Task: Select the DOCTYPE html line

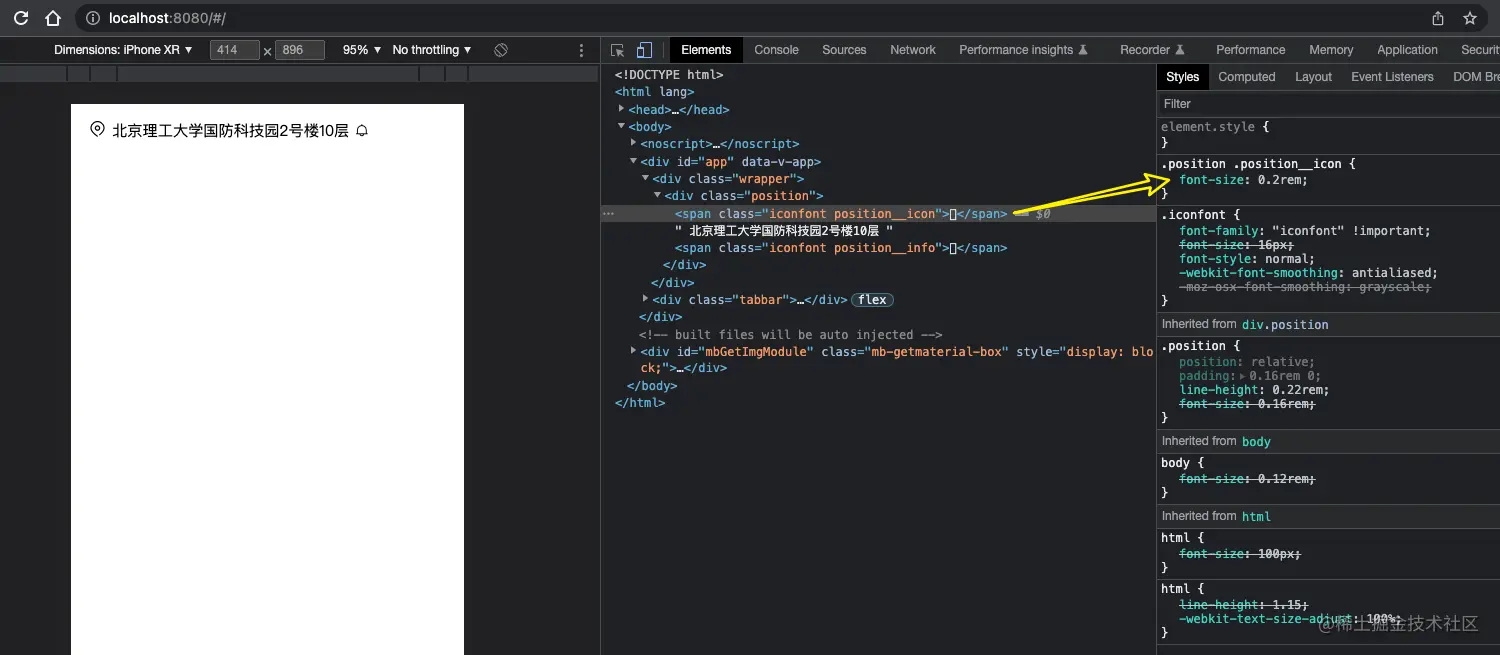Action: tap(668, 74)
